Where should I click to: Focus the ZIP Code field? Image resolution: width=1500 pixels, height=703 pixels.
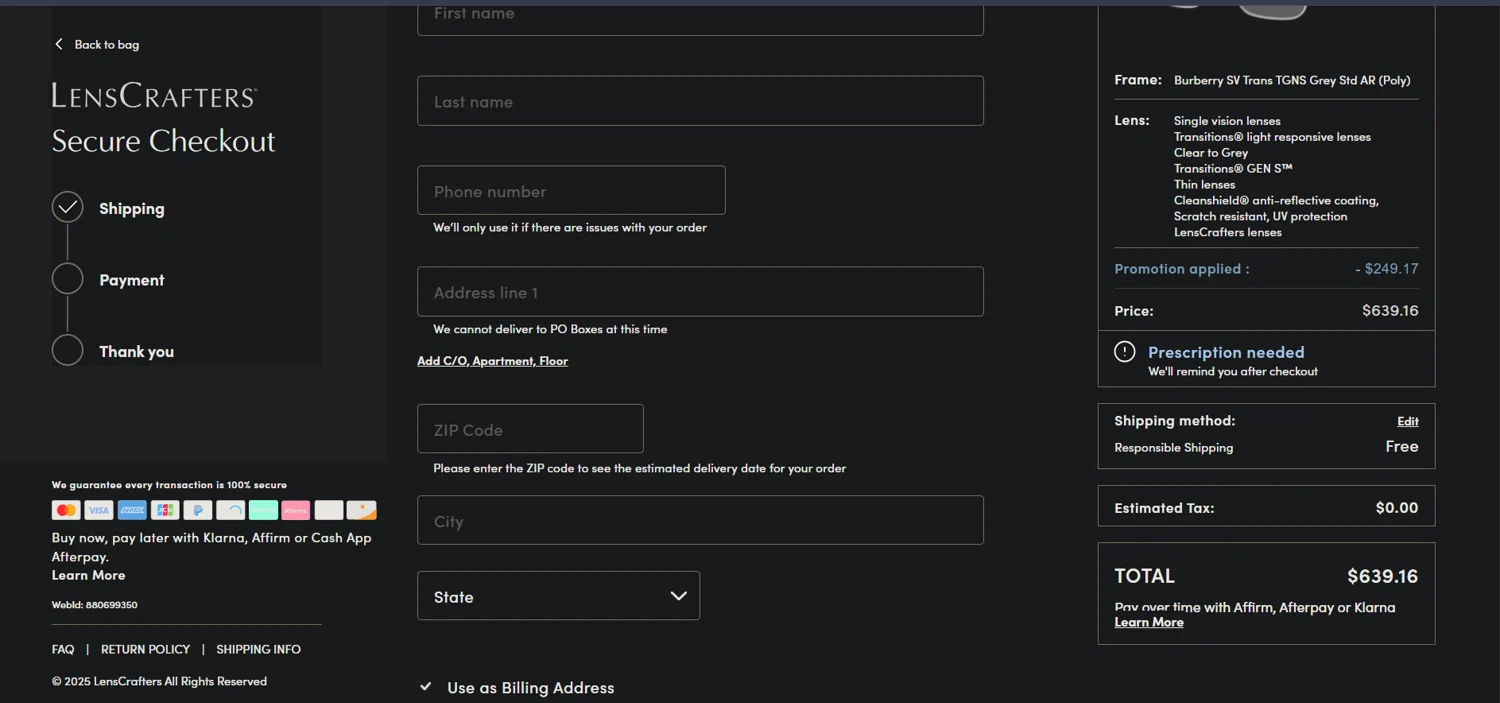(x=530, y=429)
